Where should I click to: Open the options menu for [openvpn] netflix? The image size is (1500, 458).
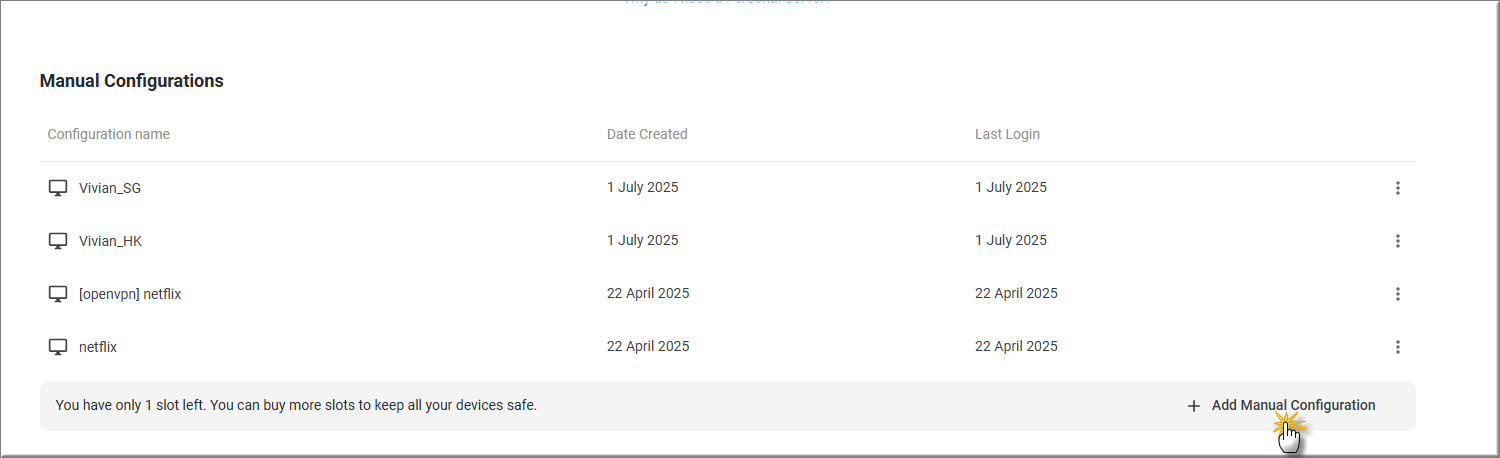(x=1397, y=294)
